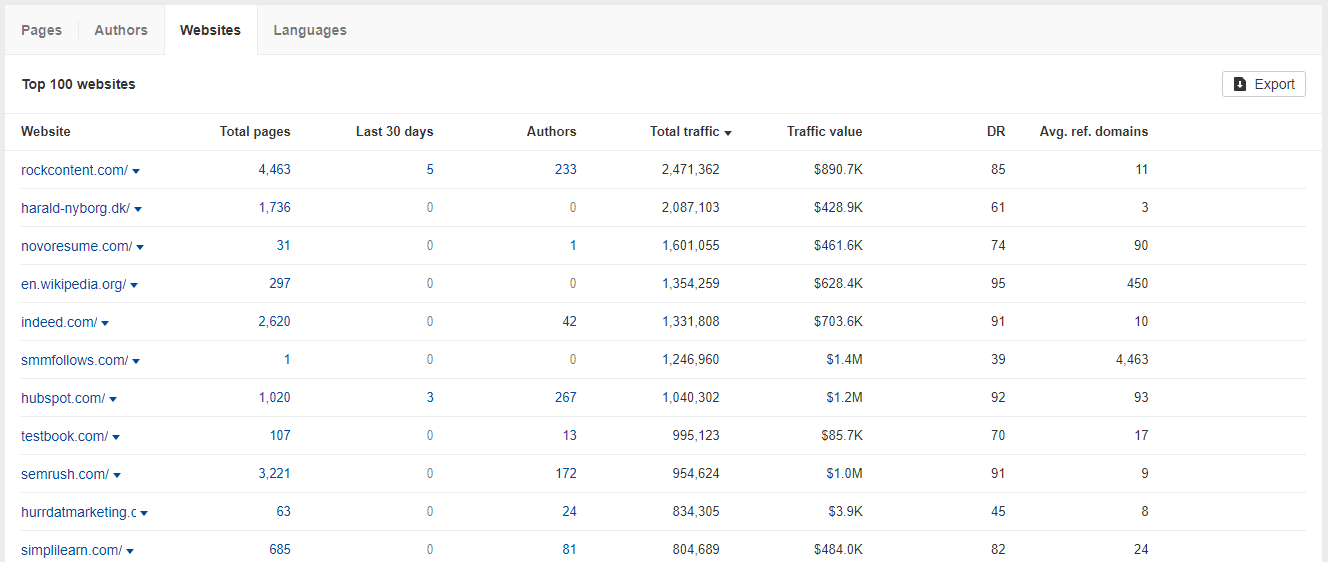Open semrush.com website link
The image size is (1328, 562).
point(65,474)
